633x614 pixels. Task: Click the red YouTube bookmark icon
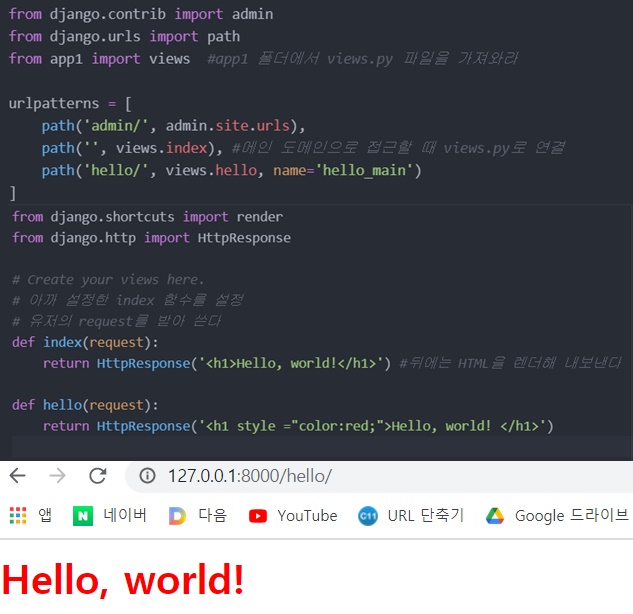click(x=258, y=516)
